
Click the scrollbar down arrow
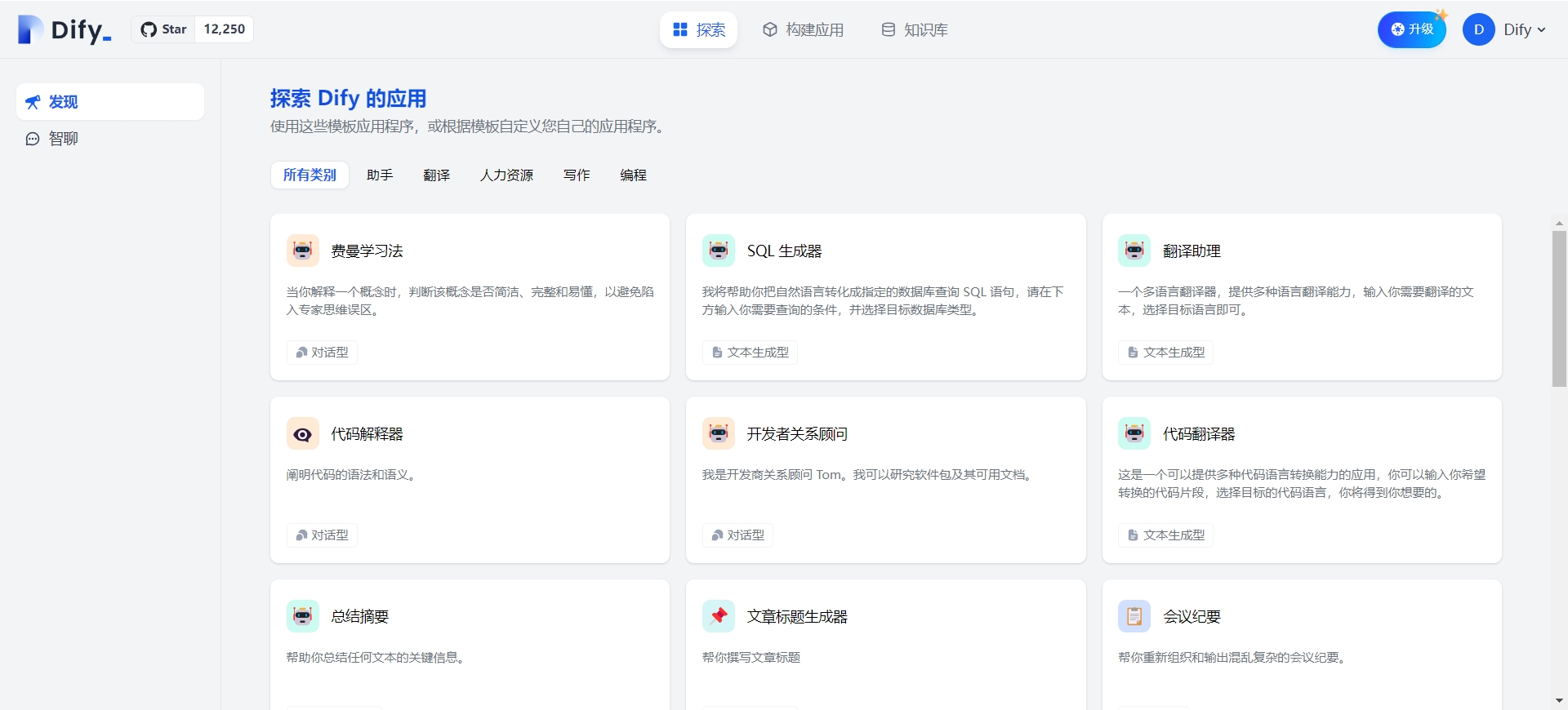pos(1559,700)
